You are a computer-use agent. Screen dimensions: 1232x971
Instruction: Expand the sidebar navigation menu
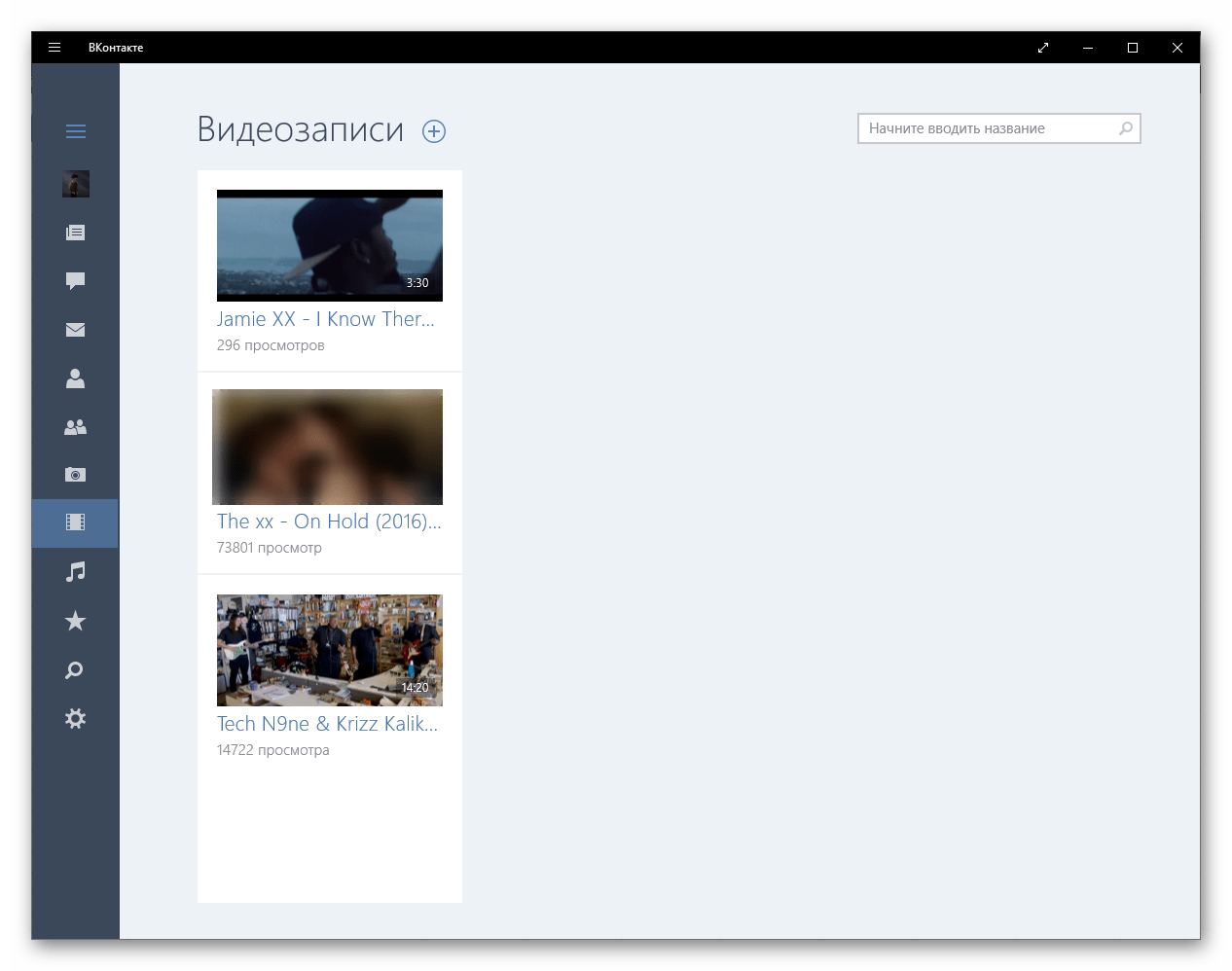(x=76, y=131)
